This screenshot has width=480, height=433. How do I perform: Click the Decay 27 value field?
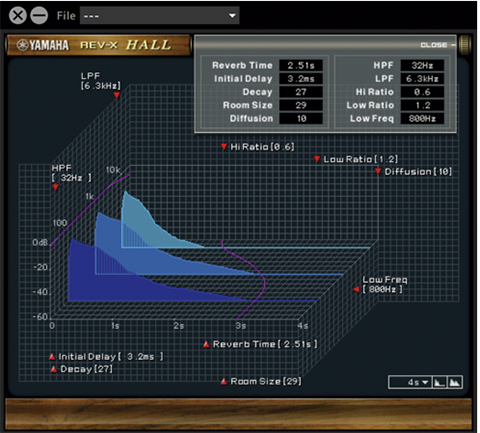[301, 92]
